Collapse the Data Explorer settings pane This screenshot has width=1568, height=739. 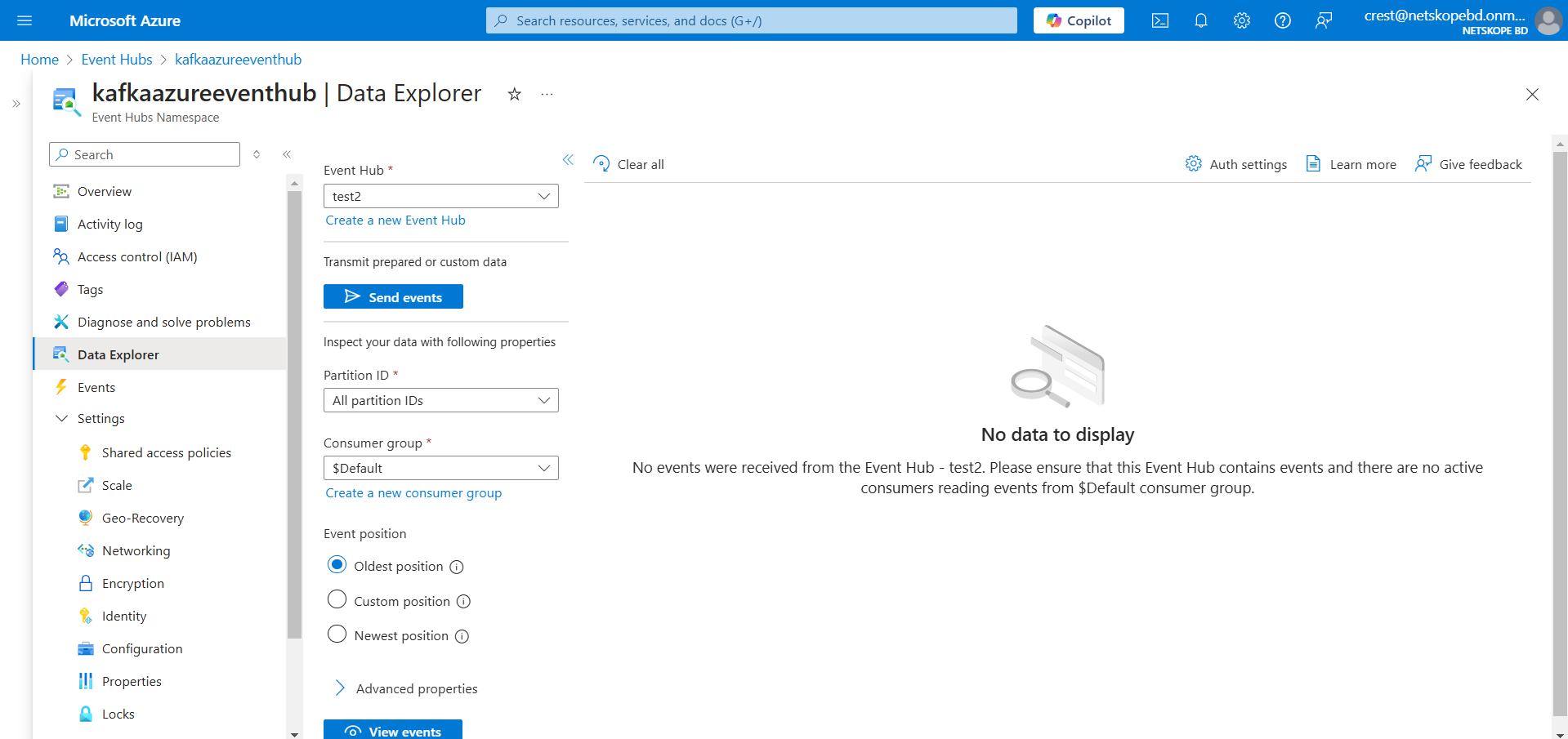569,160
